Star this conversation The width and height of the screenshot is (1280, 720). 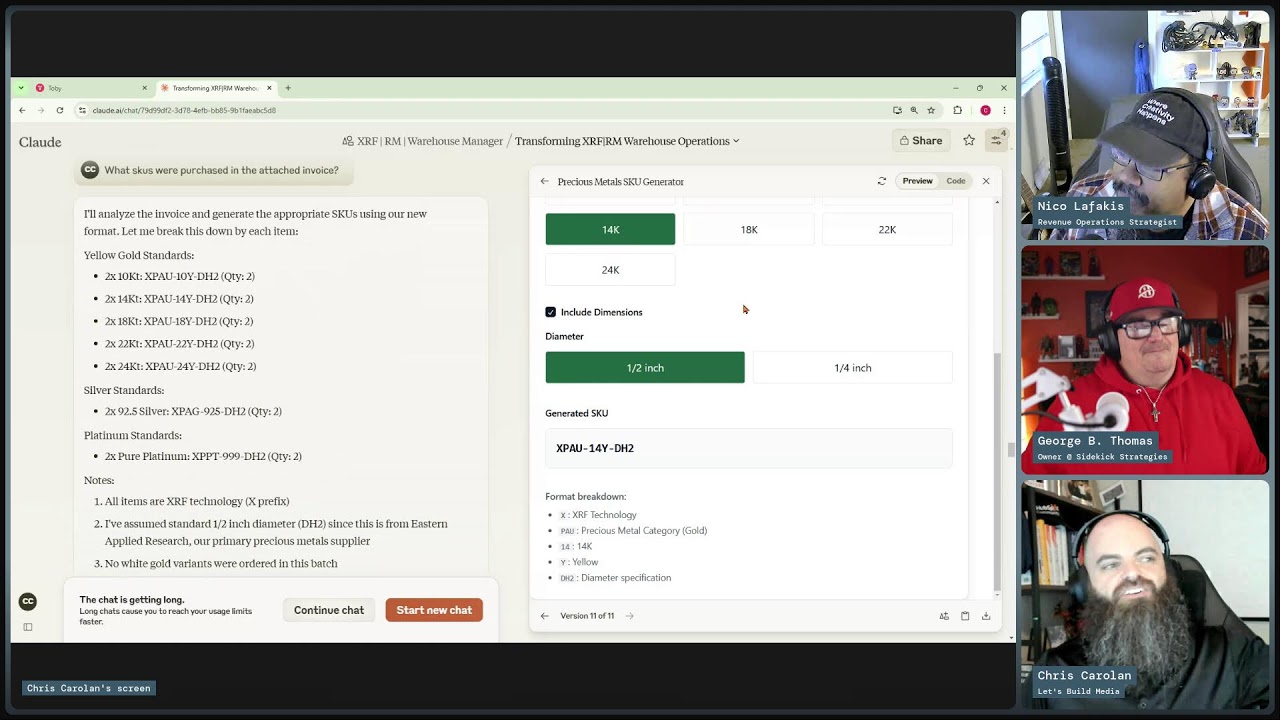pos(969,141)
